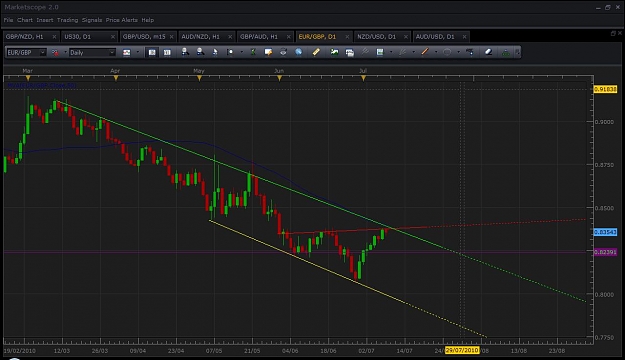
Task: Click the green icon right of the eraser
Action: tap(505, 52)
